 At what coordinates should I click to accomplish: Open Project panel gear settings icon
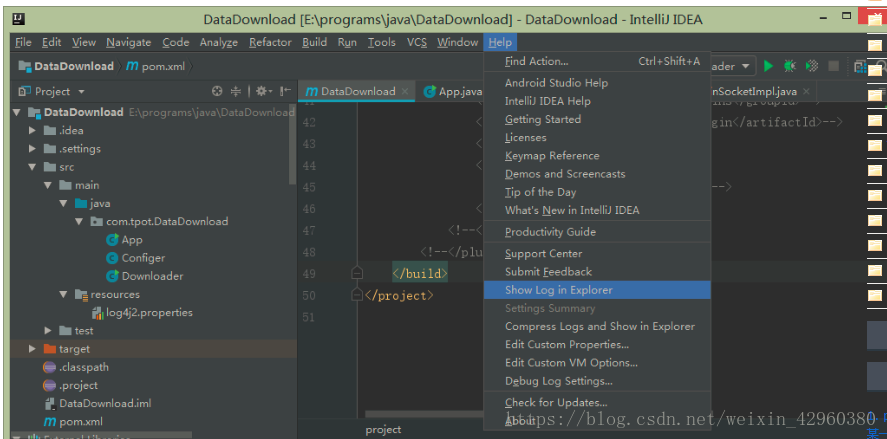pos(264,91)
